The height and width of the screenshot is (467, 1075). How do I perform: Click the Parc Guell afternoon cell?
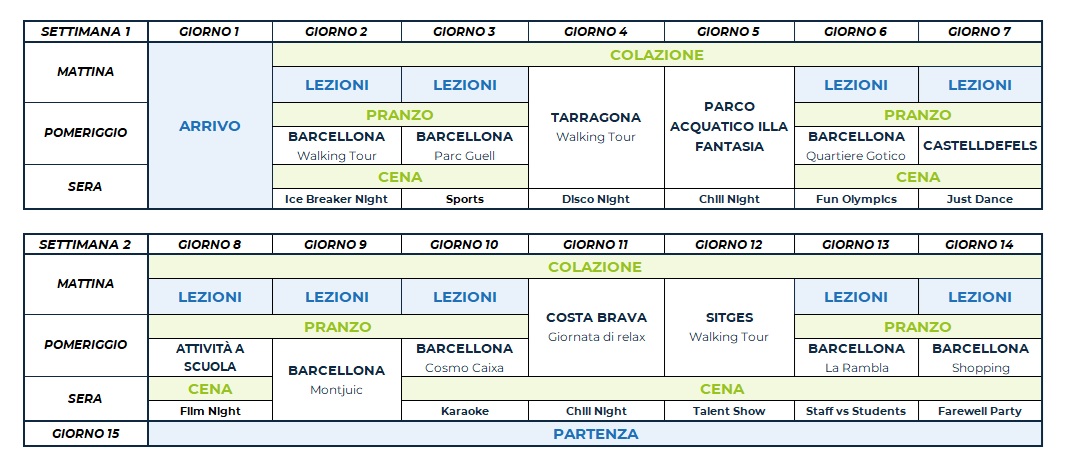[465, 146]
